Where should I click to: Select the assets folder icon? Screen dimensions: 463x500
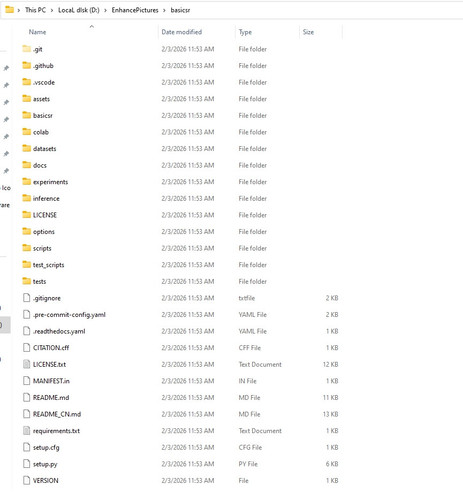tap(27, 99)
